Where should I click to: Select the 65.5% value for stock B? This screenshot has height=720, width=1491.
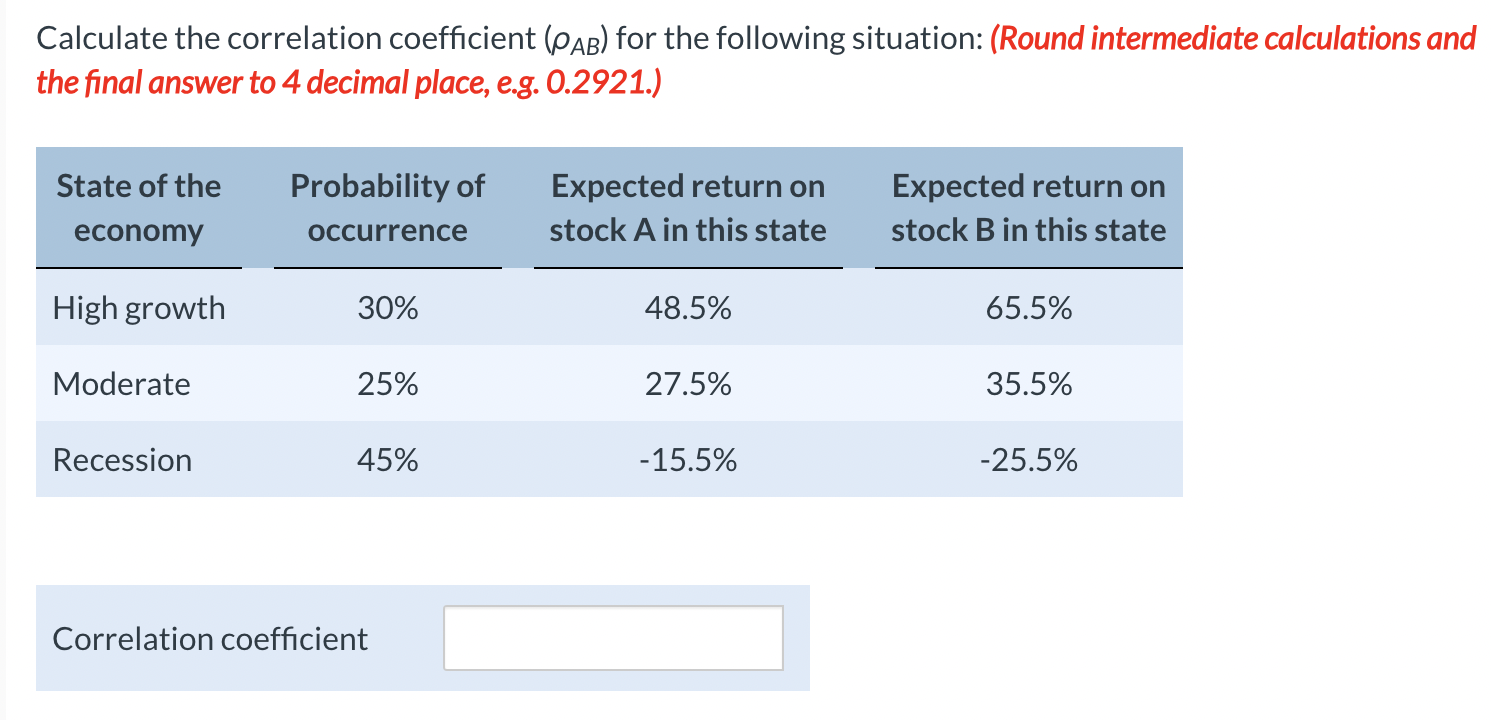(1028, 308)
